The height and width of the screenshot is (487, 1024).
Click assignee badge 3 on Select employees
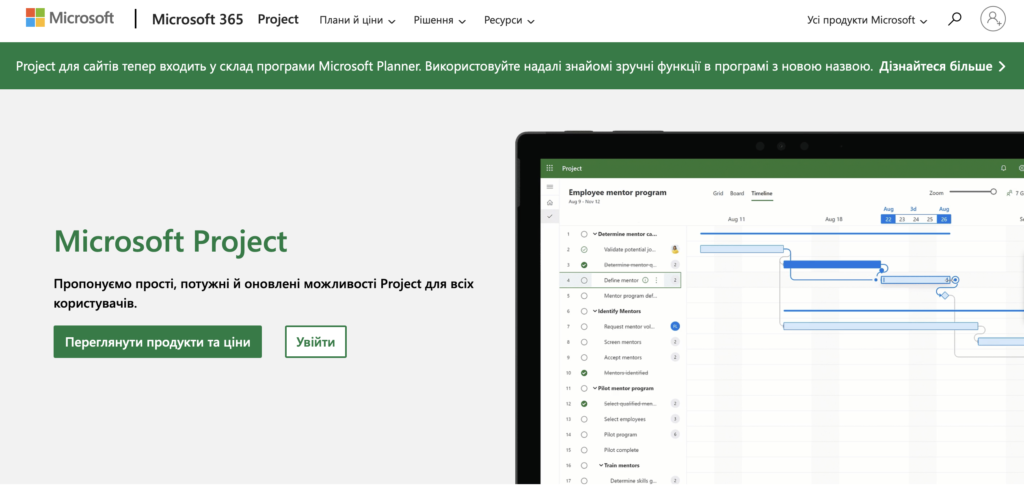click(x=675, y=419)
